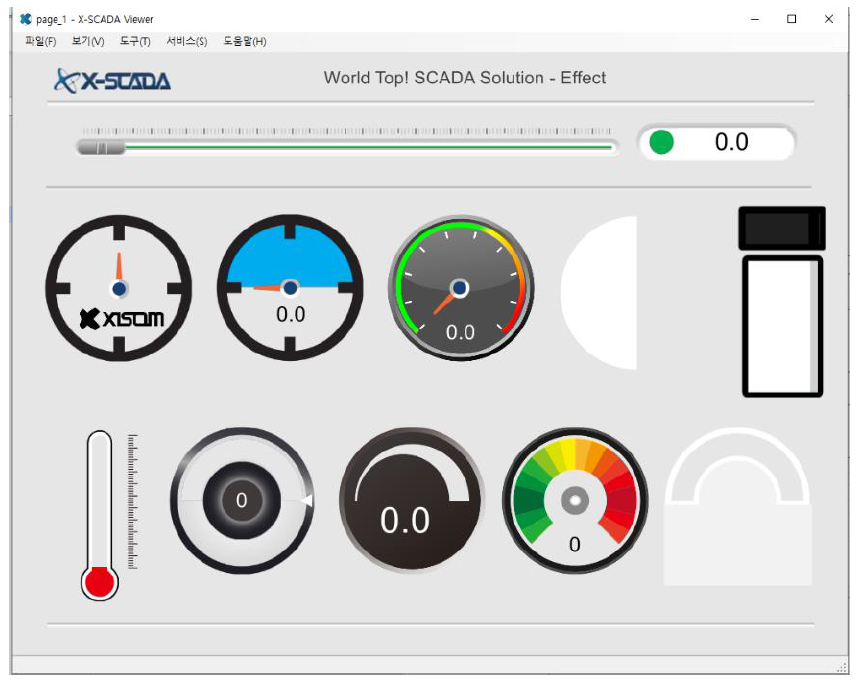Image resolution: width=859 pixels, height=683 pixels.
Task: Close the X-SCADA Viewer window
Action: pos(829,19)
